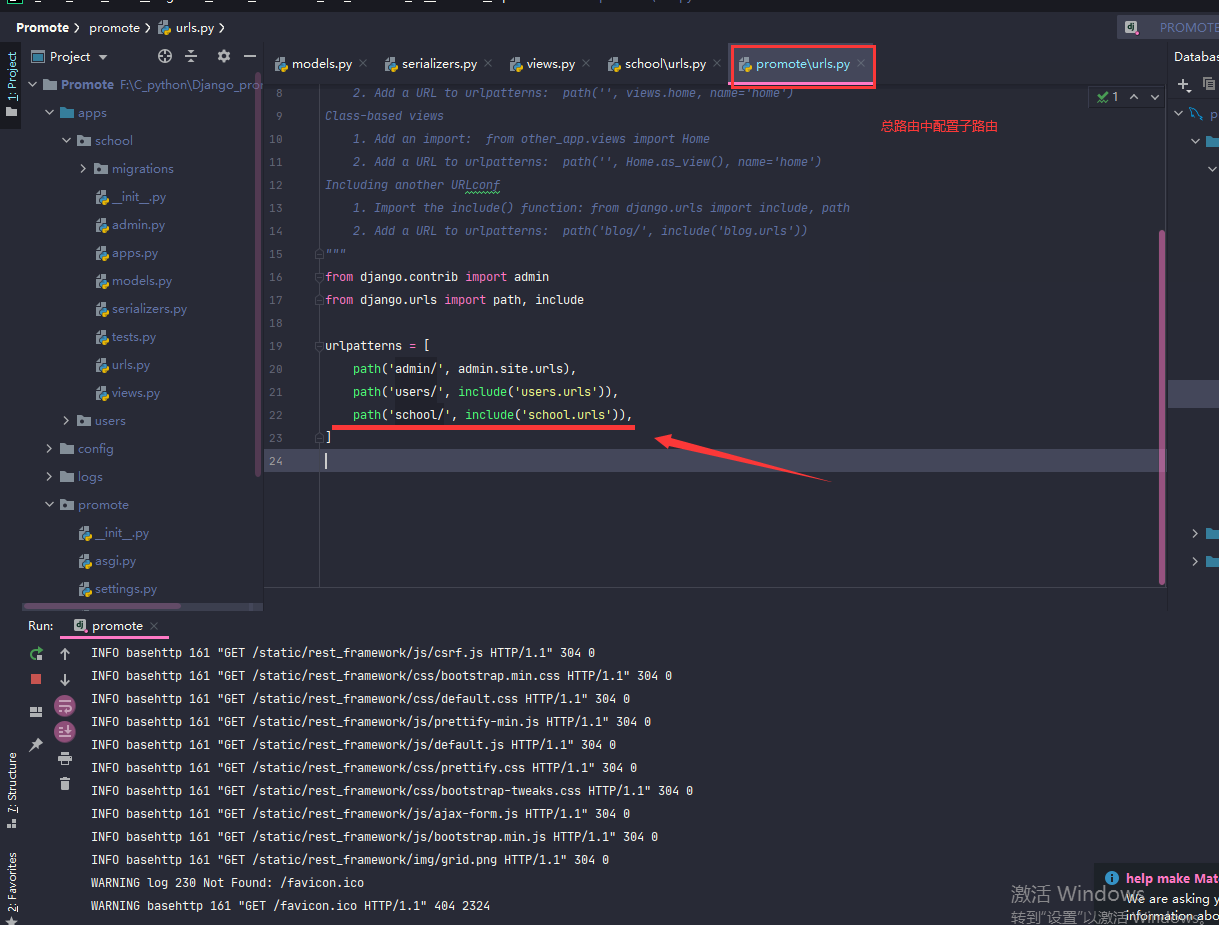Clear Run console with trash icon
This screenshot has width=1219, height=925.
[65, 784]
